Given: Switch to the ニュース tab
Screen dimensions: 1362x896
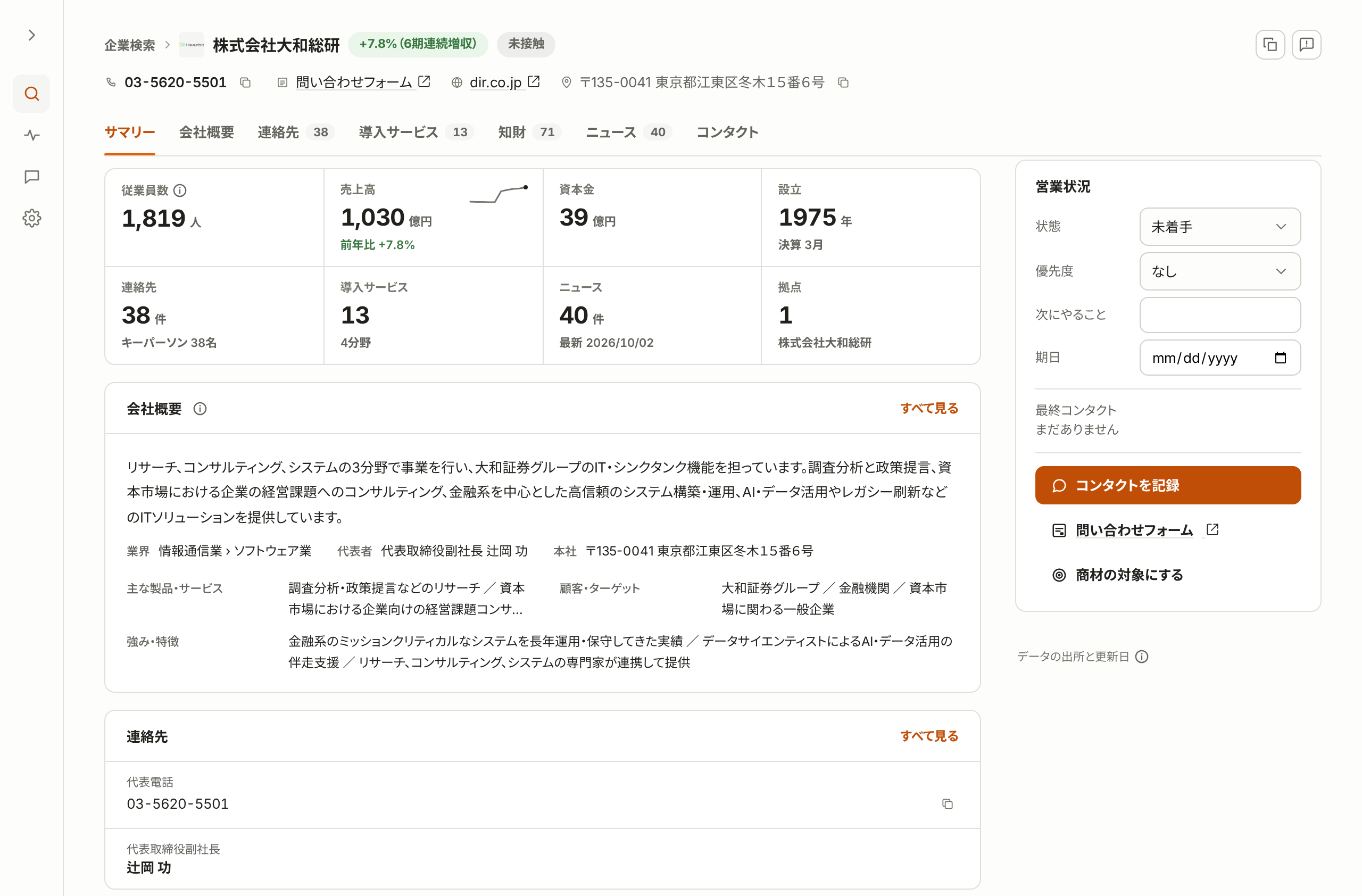Looking at the screenshot, I should 628,132.
